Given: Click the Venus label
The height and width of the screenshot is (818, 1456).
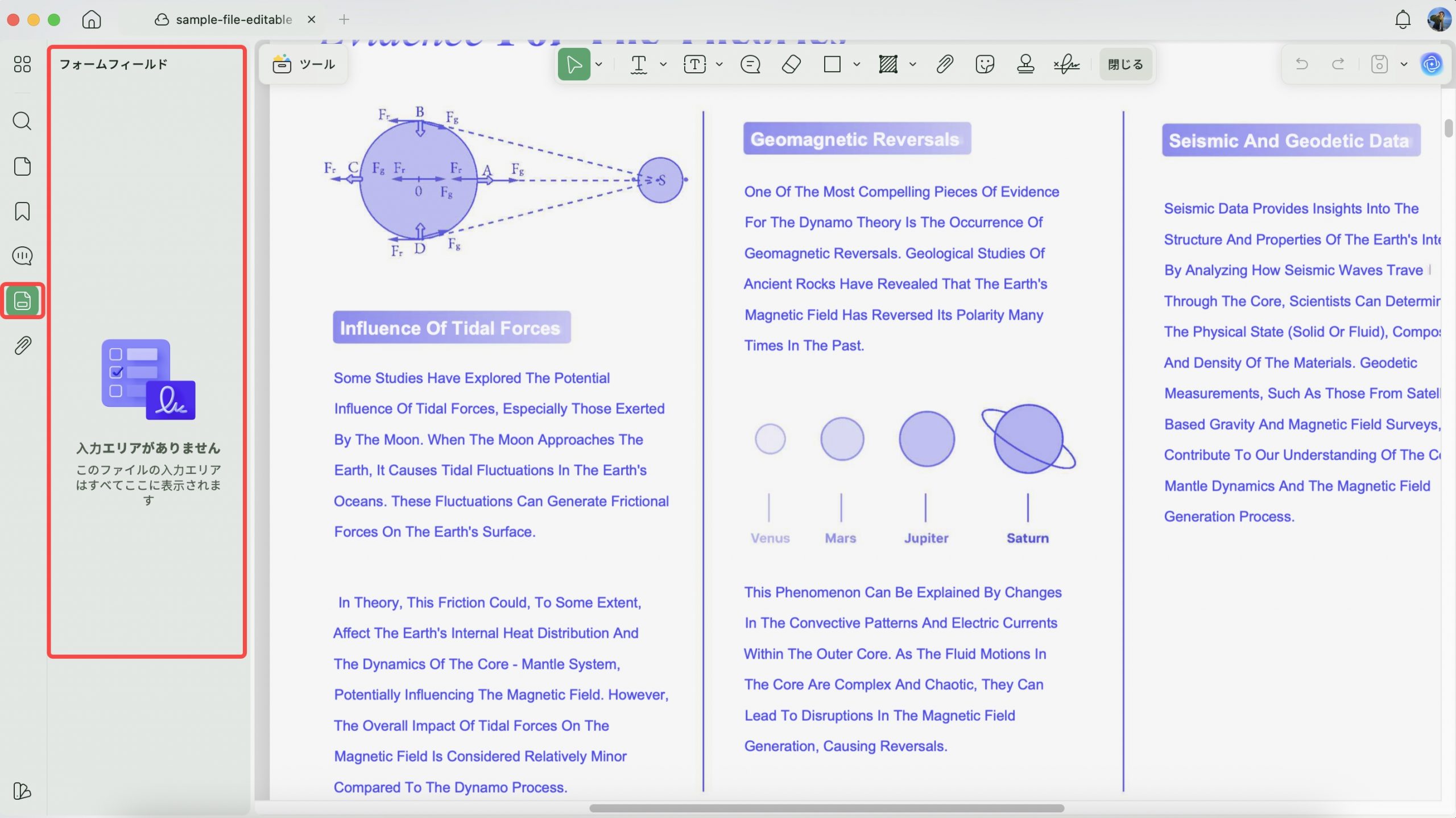Looking at the screenshot, I should pos(770,538).
